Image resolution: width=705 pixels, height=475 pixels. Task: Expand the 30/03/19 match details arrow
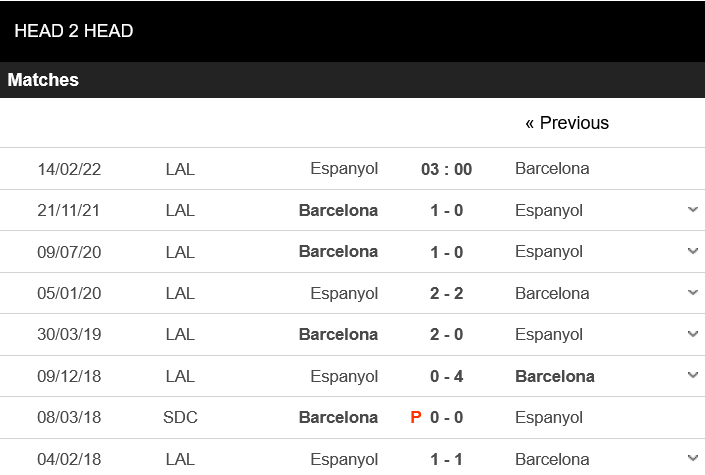pyautogui.click(x=693, y=334)
